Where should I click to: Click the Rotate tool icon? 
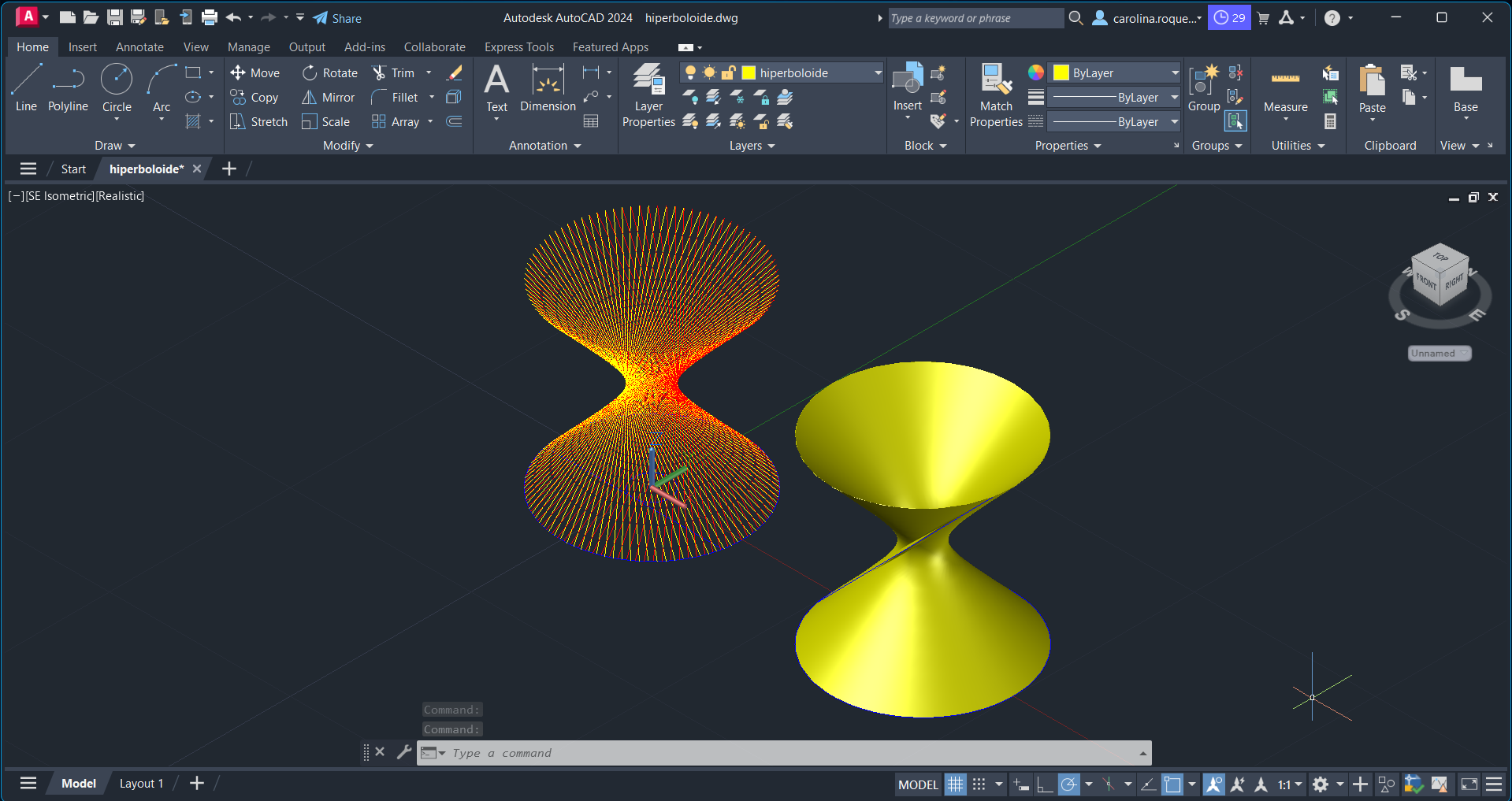[310, 72]
